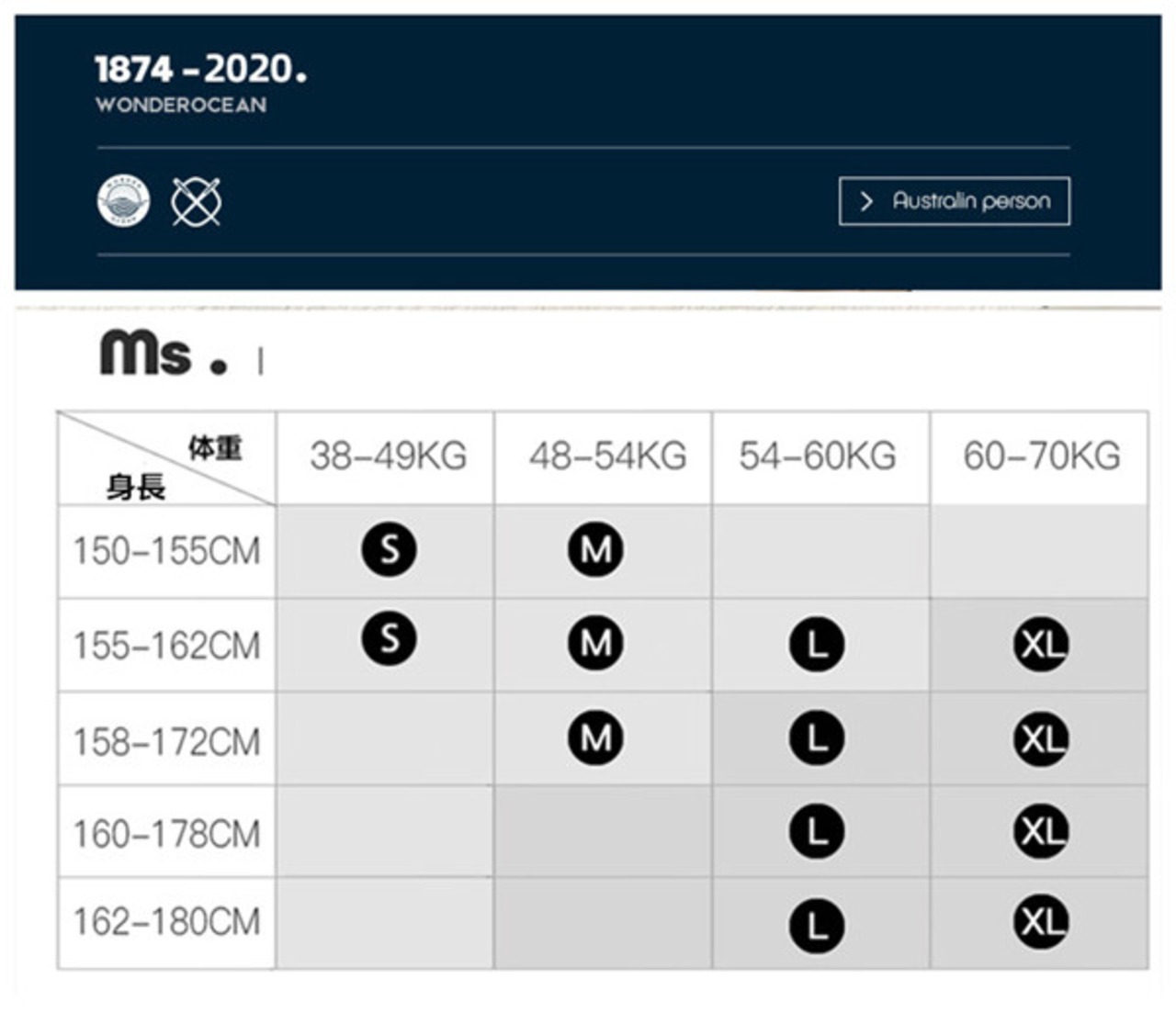Image resolution: width=1176 pixels, height=1013 pixels.
Task: Click the M badge in the 150-155CM row
Action: tap(595, 549)
